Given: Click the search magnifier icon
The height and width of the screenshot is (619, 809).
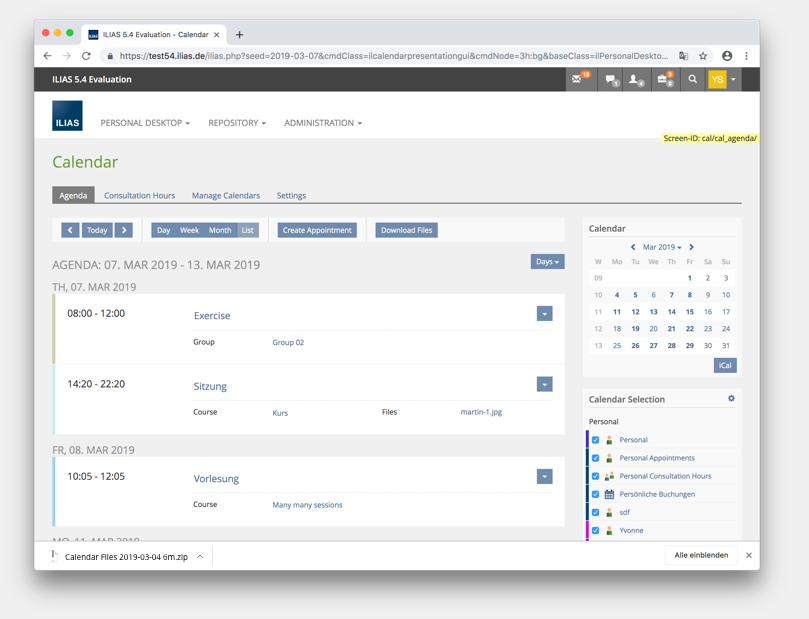Looking at the screenshot, I should tap(692, 79).
